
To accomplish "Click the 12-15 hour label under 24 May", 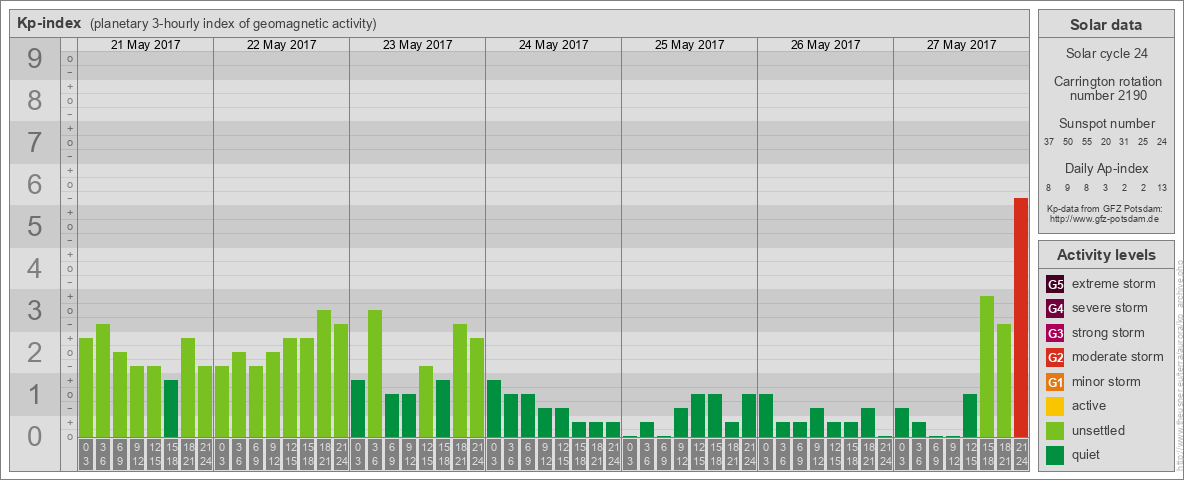I will pyautogui.click(x=562, y=454).
